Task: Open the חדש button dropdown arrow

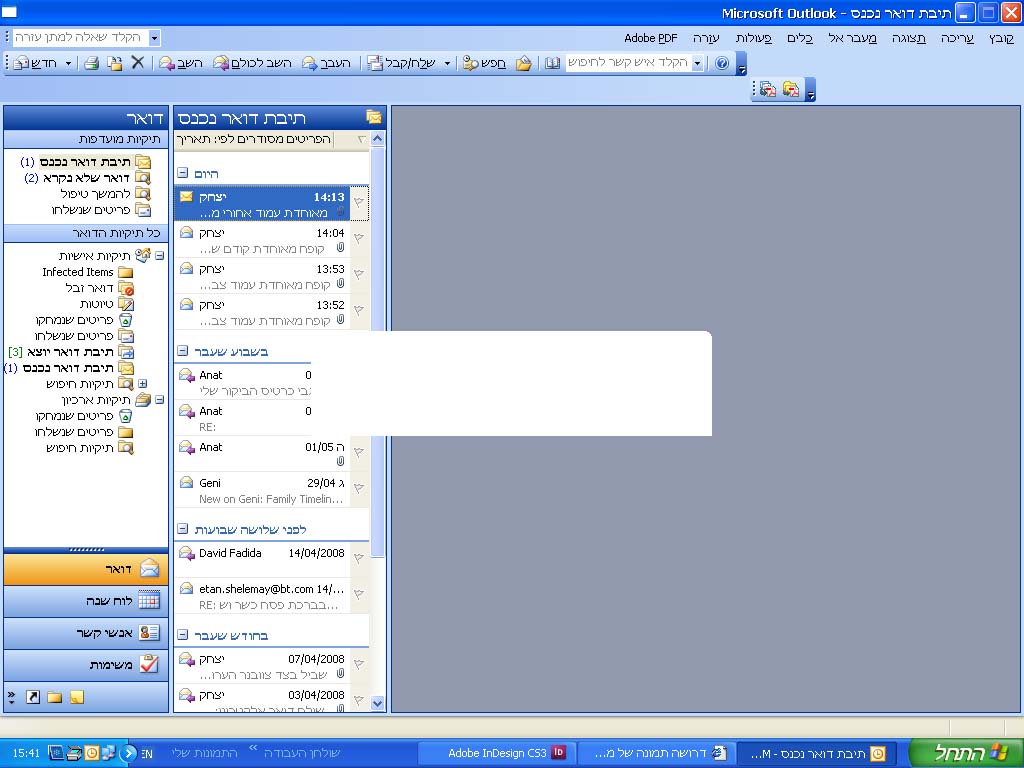Action: coord(68,63)
